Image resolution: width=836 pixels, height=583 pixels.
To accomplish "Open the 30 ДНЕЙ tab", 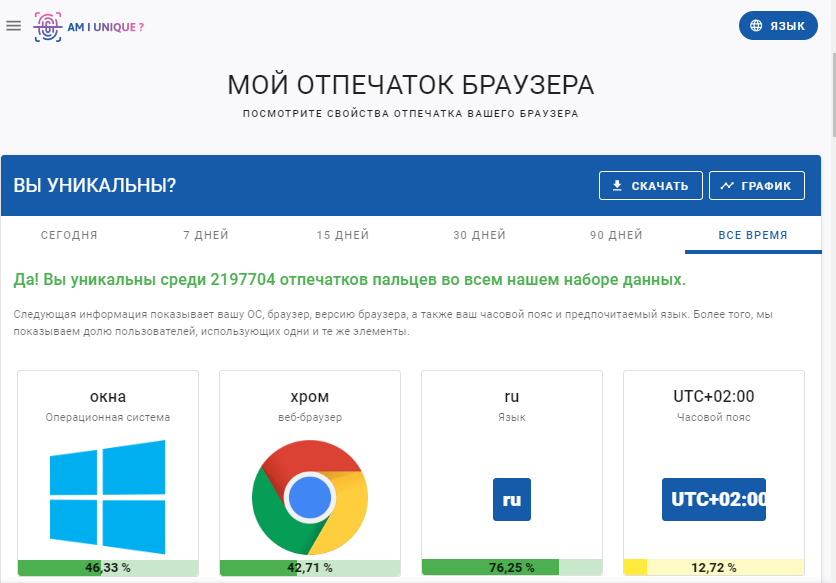I will (x=479, y=236).
